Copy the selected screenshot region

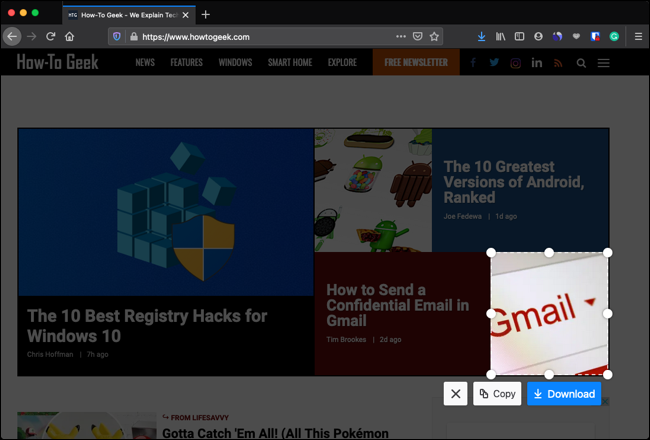tap(497, 394)
